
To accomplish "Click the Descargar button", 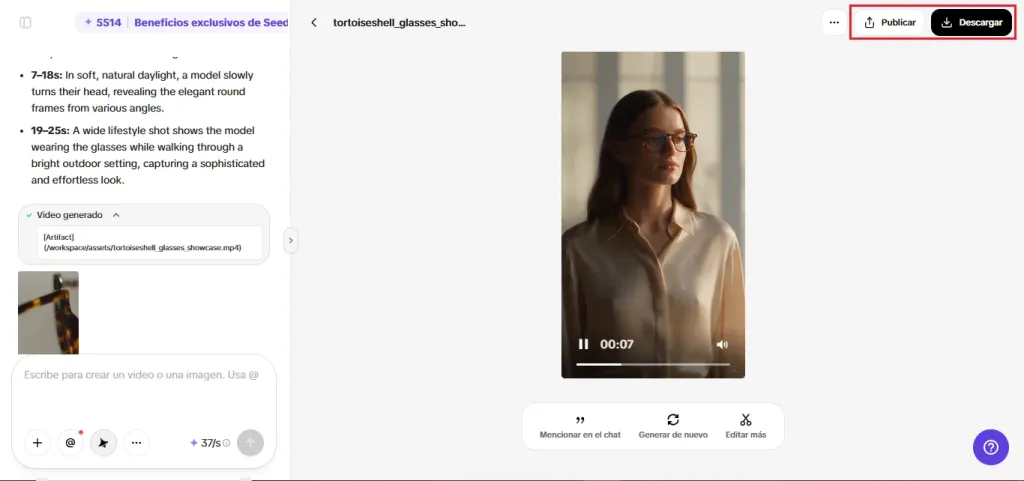I will coord(971,23).
